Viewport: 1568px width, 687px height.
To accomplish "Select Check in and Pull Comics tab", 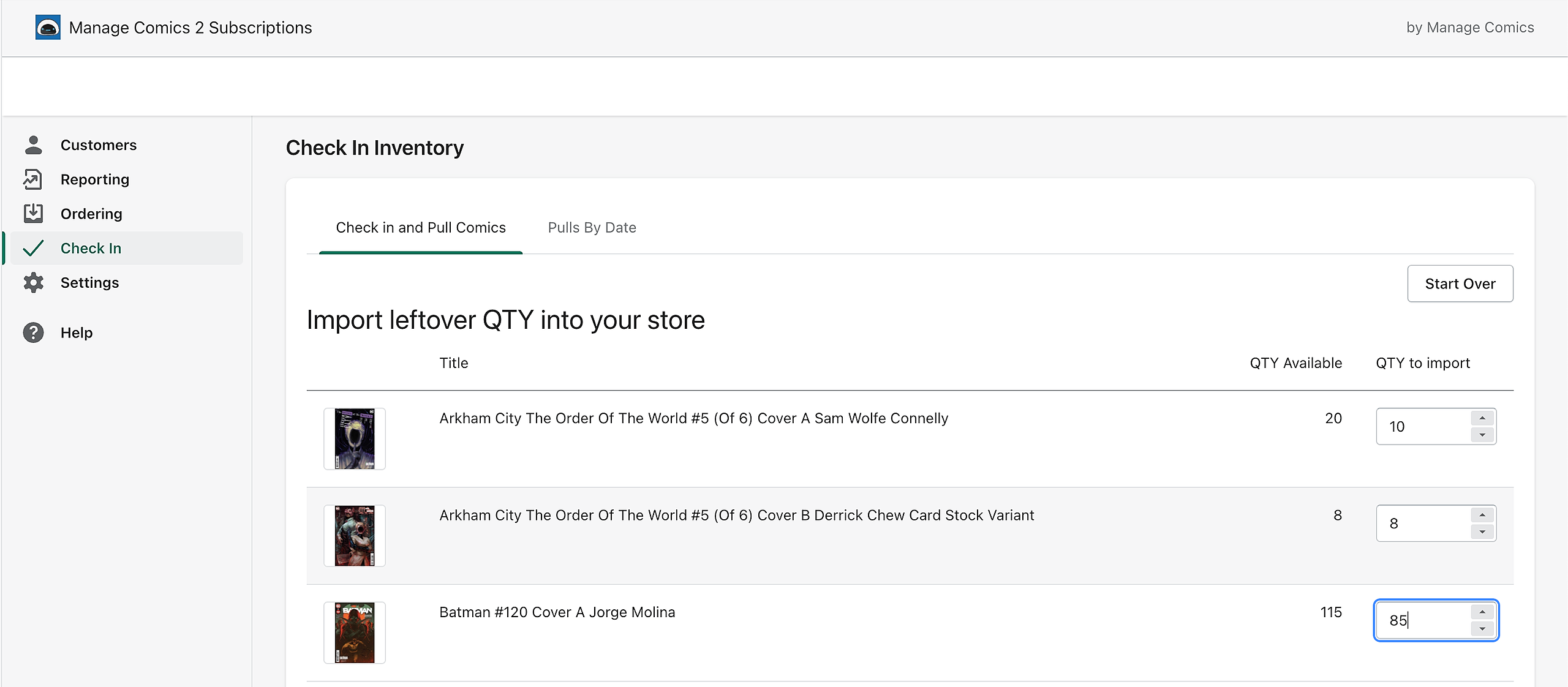I will pos(421,228).
